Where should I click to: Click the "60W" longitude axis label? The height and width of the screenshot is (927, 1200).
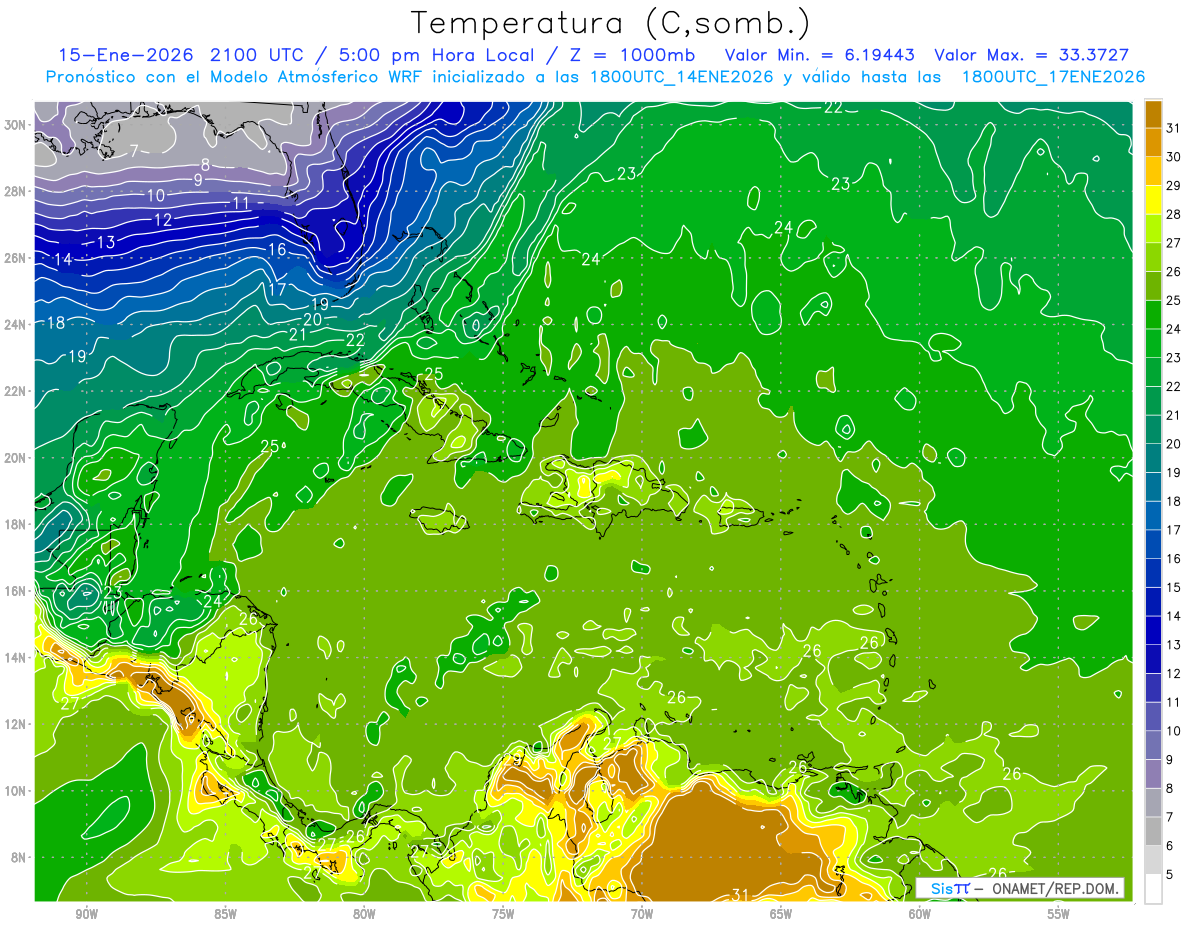(920, 914)
